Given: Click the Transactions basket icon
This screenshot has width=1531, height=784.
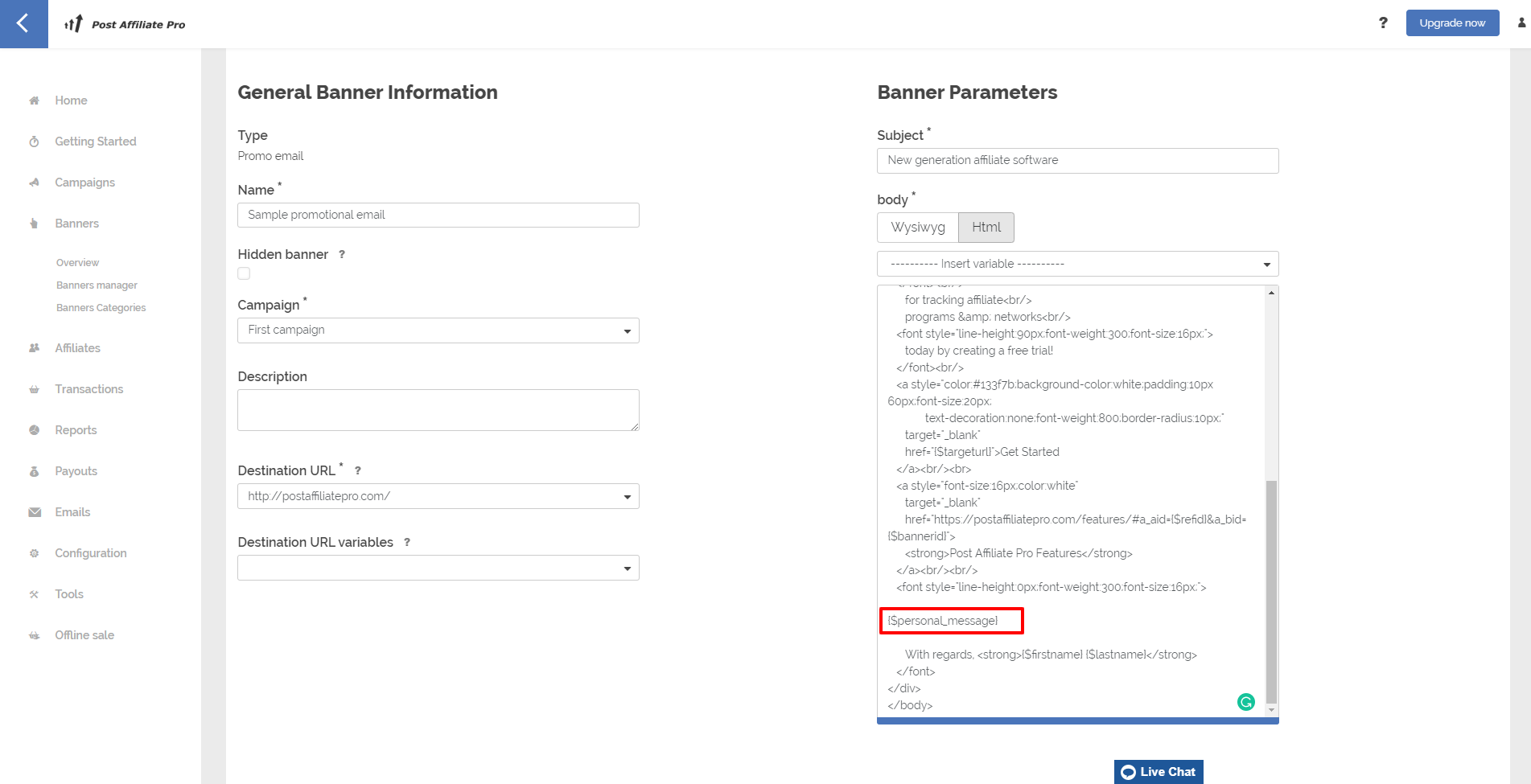Looking at the screenshot, I should point(34,389).
